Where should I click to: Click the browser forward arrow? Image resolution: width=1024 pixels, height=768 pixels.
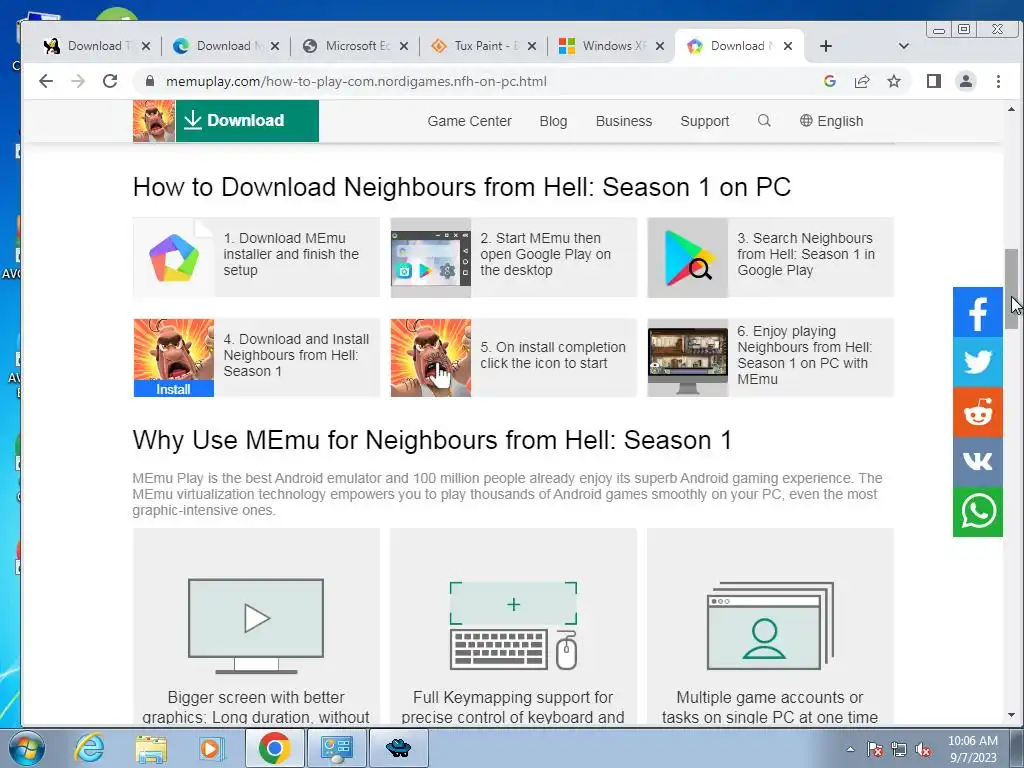click(78, 81)
